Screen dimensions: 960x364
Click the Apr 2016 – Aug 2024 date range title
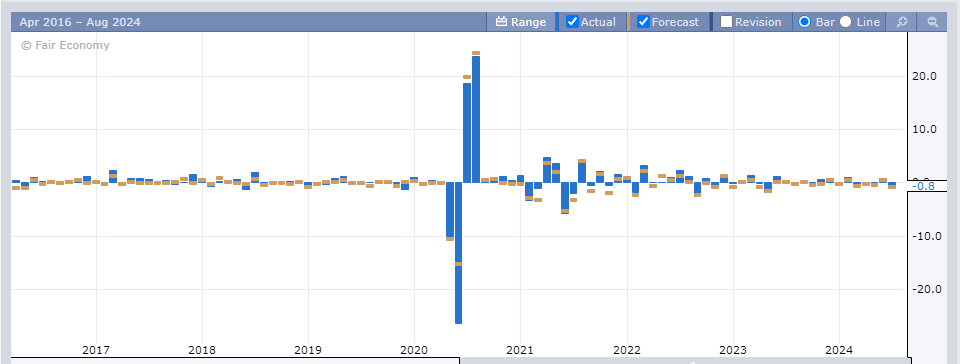80,22
